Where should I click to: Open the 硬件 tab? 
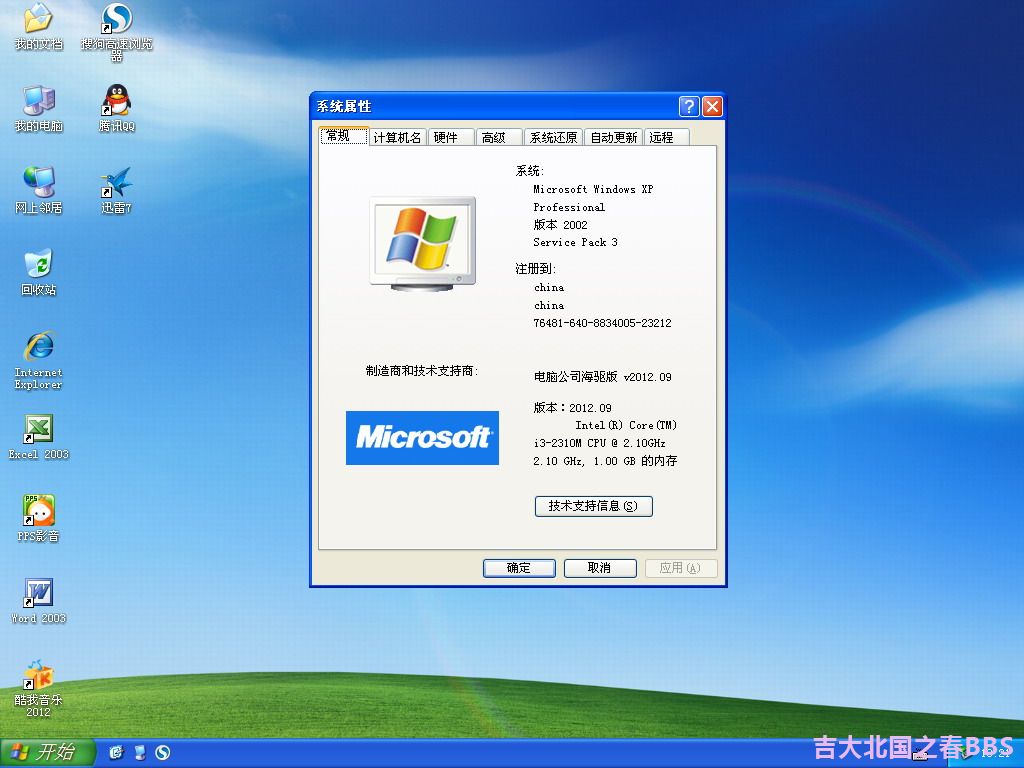pyautogui.click(x=451, y=137)
